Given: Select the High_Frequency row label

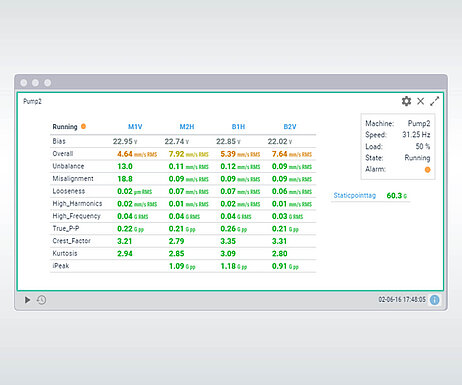Looking at the screenshot, I should [76, 216].
